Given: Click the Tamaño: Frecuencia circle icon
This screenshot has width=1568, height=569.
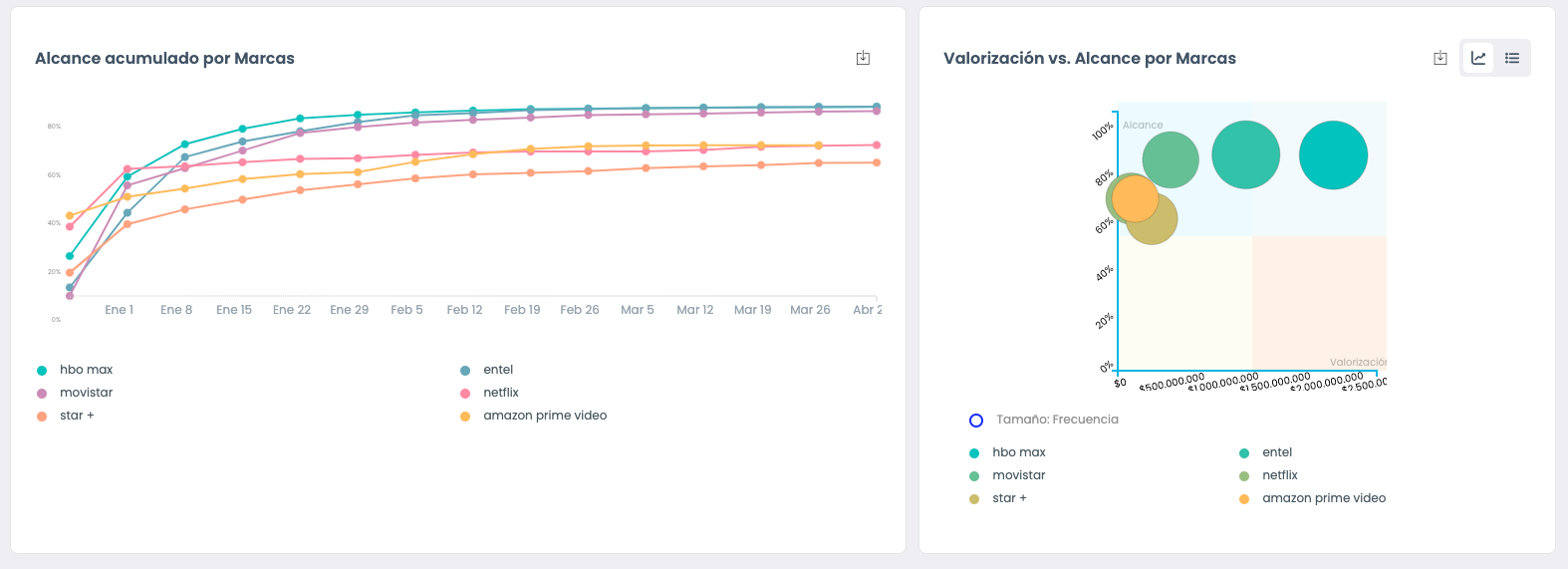Looking at the screenshot, I should pyautogui.click(x=976, y=421).
